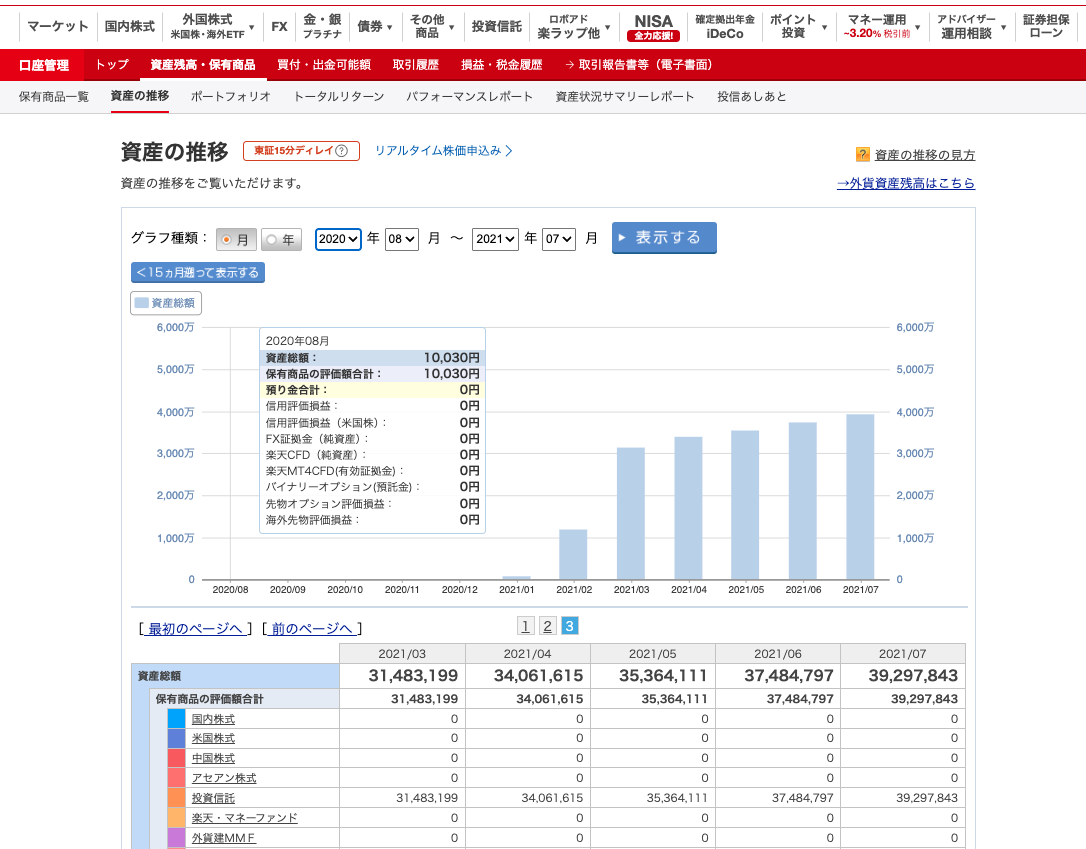Open the 投資信託 menu
The image size is (1086, 849).
[x=496, y=26]
